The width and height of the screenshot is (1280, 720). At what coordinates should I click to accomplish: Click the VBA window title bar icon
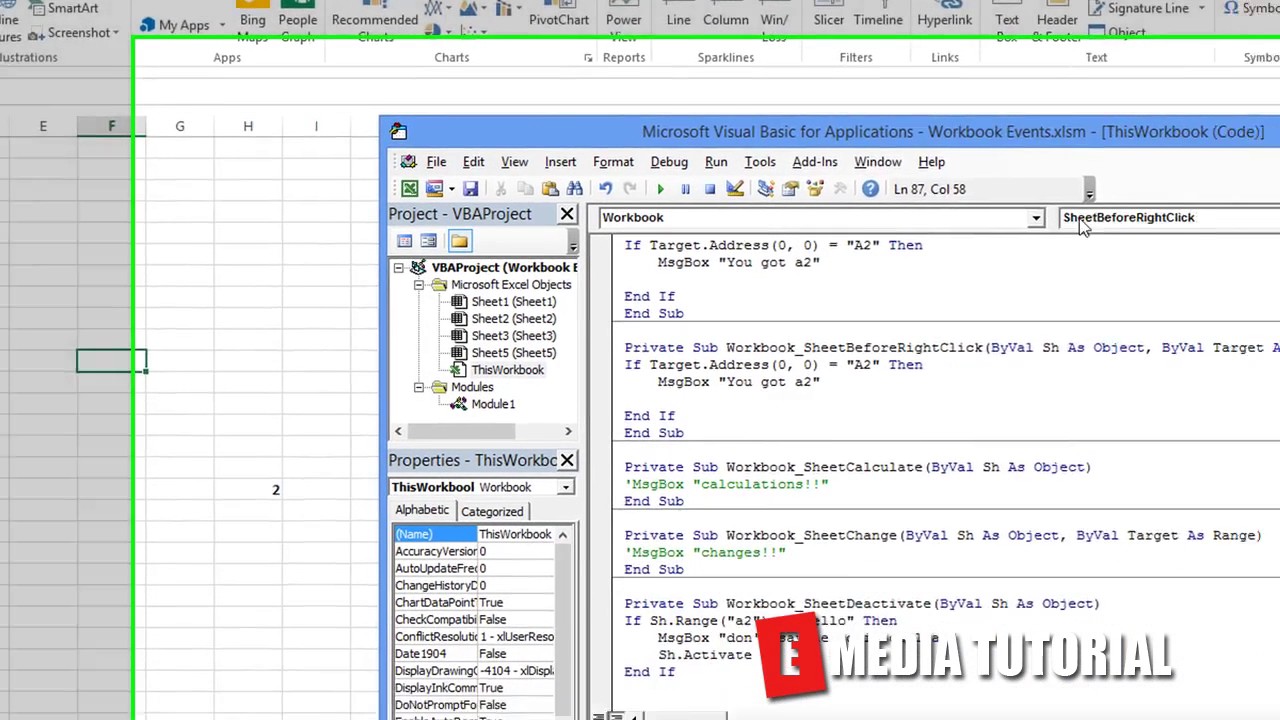399,132
